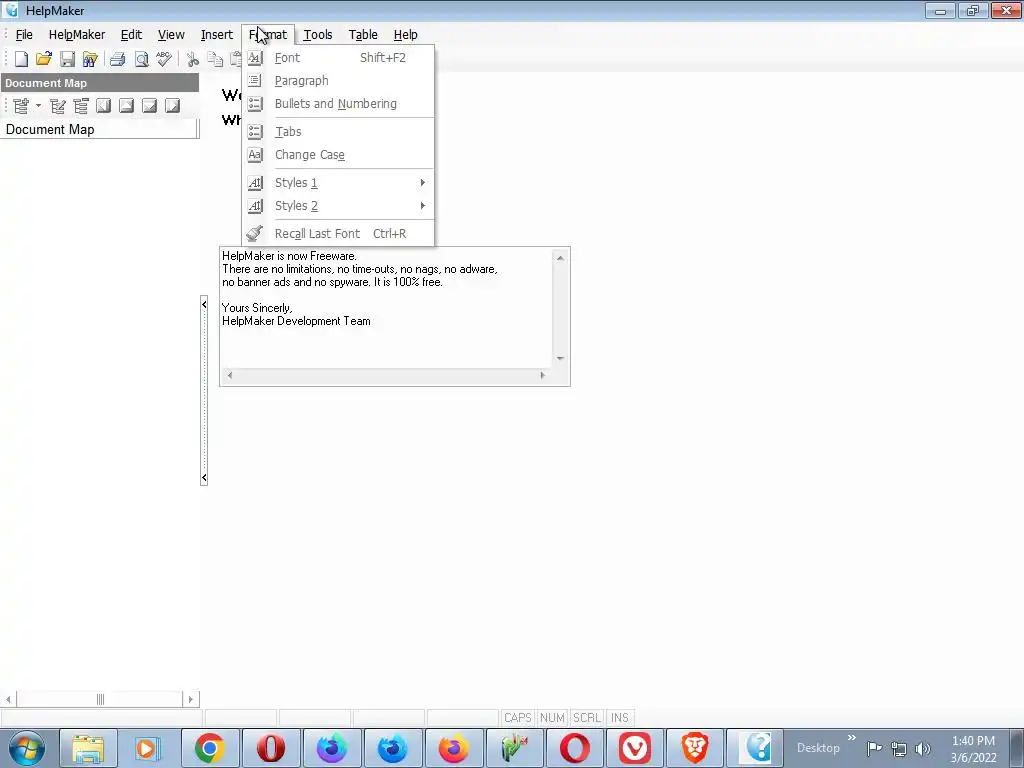The image size is (1024, 768).
Task: Click right arrow of message box horizontal scrollbar
Action: pyautogui.click(x=542, y=376)
